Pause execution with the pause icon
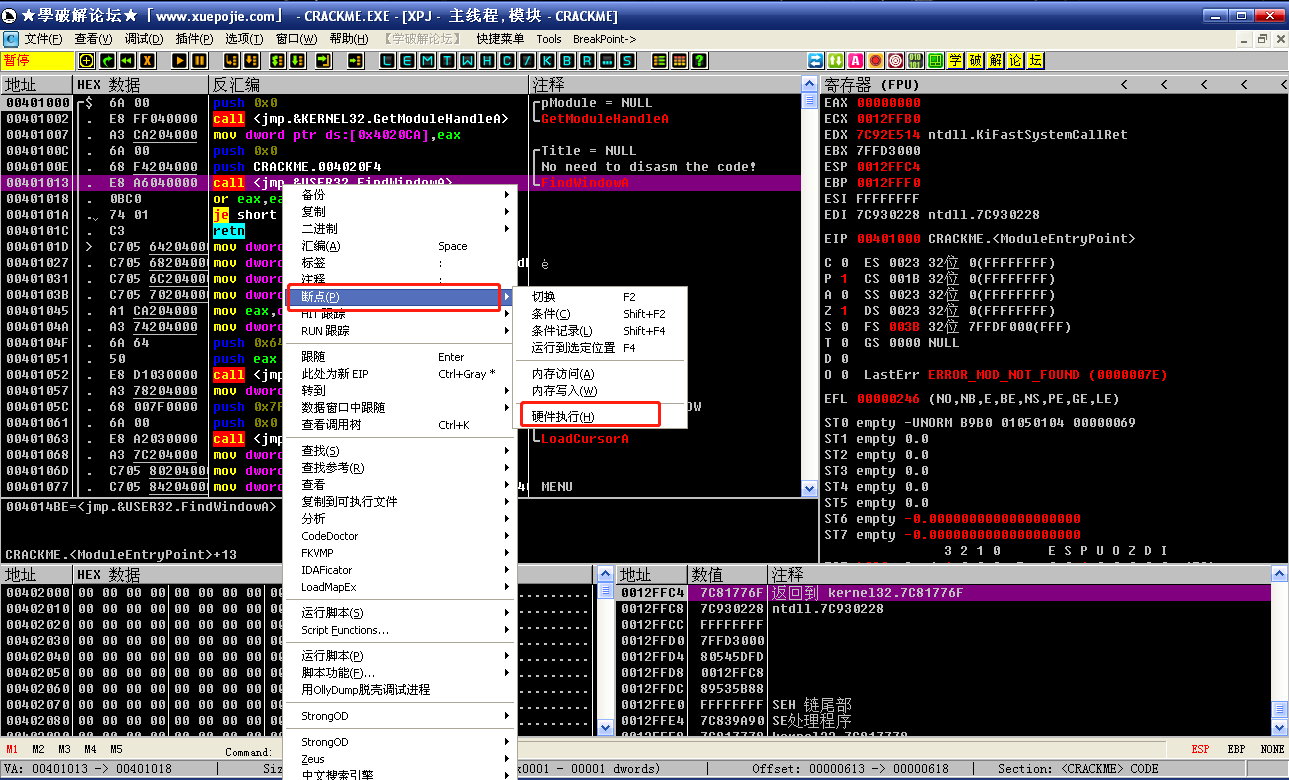Image resolution: width=1289 pixels, height=780 pixels. [x=199, y=61]
